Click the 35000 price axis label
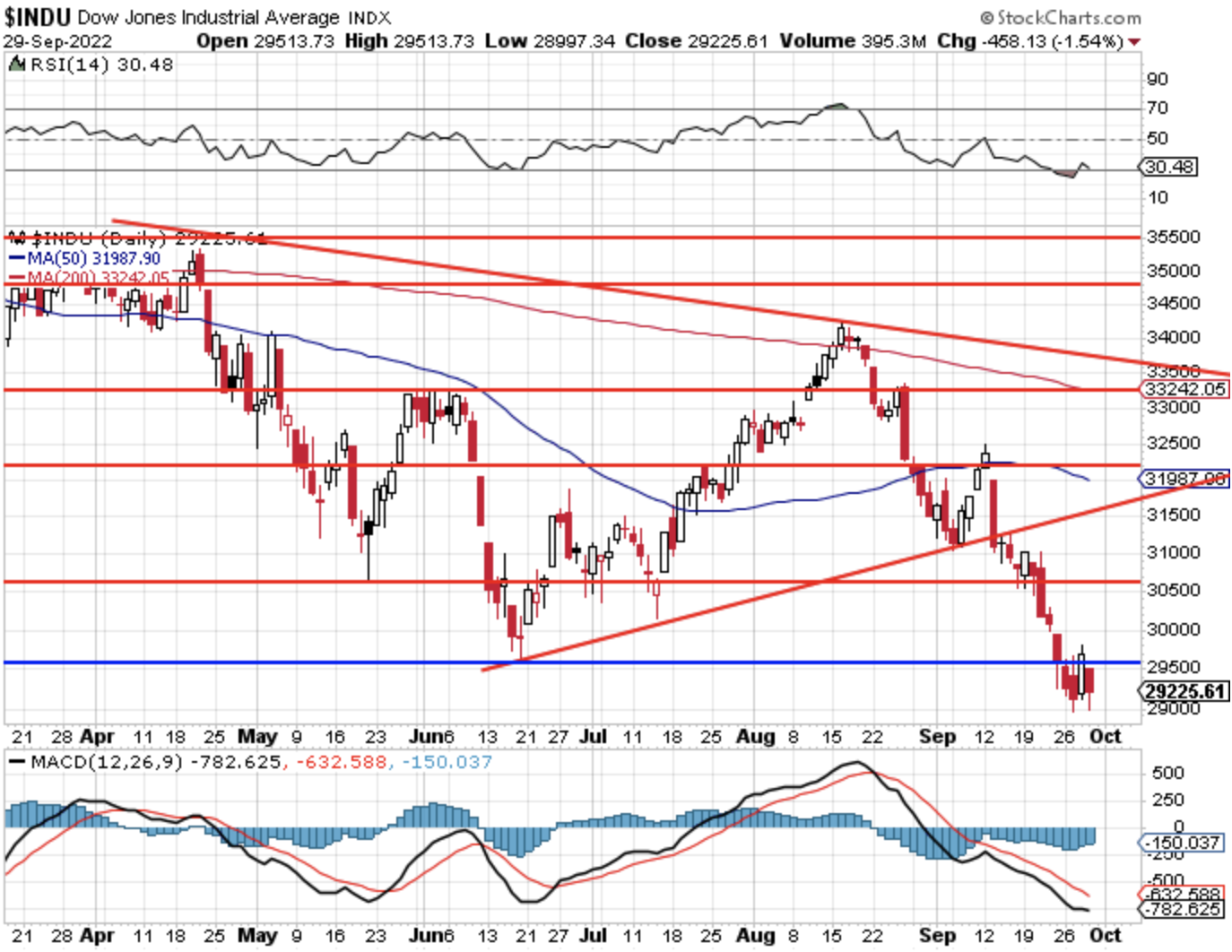This screenshot has width=1232, height=952. (1173, 271)
